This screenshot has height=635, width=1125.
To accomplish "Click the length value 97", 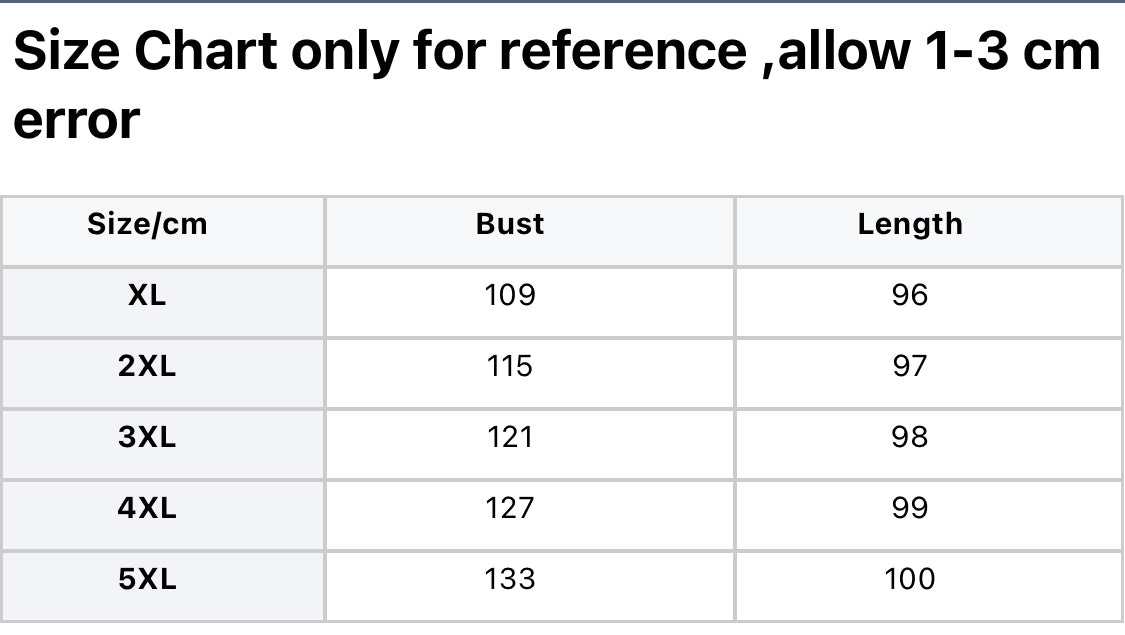I will pyautogui.click(x=910, y=366).
